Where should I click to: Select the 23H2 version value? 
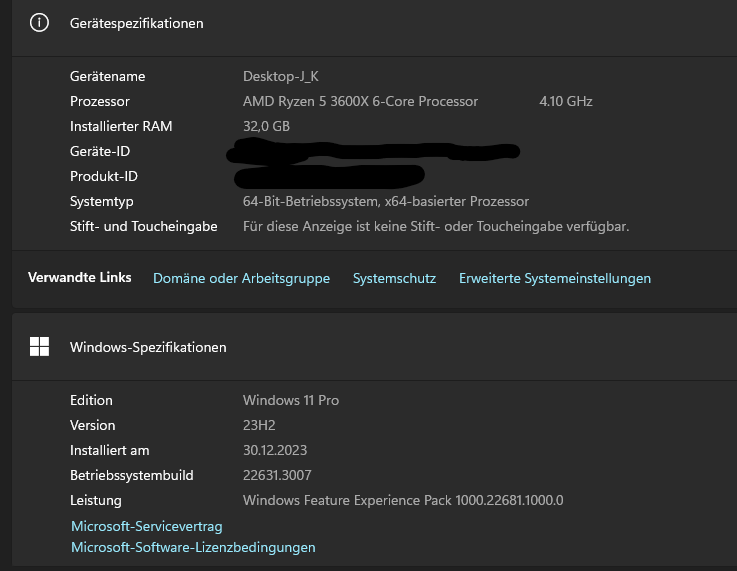(259, 425)
